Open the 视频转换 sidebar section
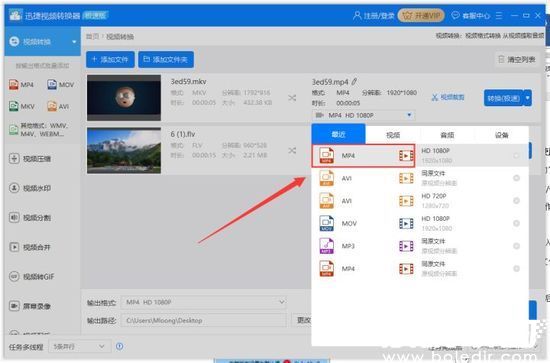 42,42
